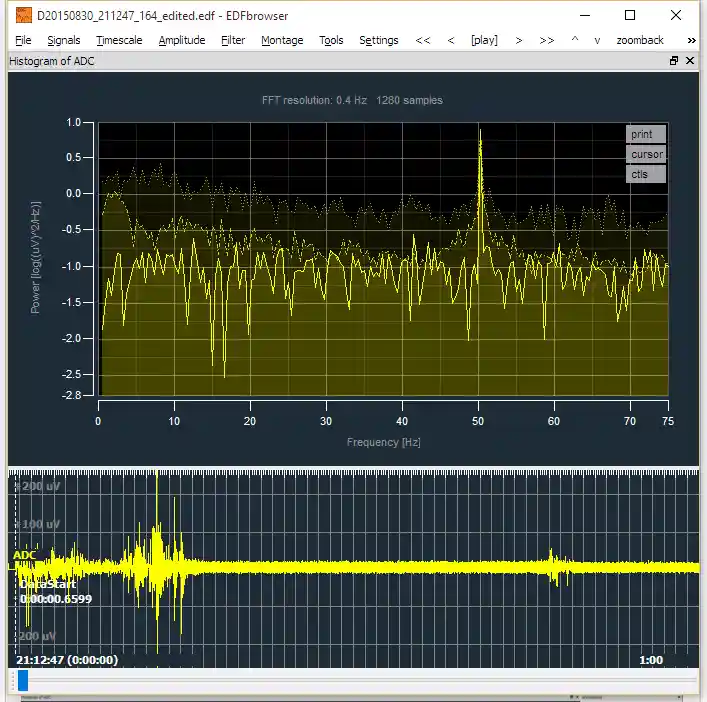Open the Settings menu
The image size is (707, 702).
(x=379, y=40)
